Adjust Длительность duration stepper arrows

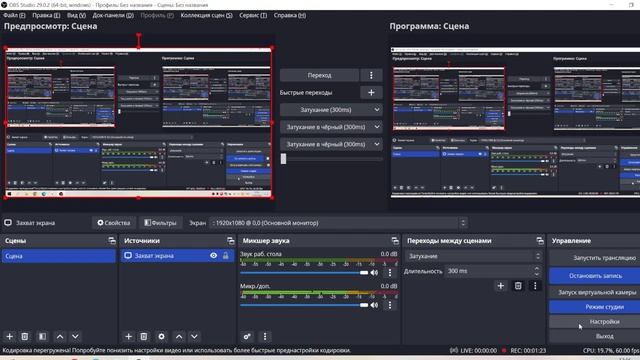[537, 271]
